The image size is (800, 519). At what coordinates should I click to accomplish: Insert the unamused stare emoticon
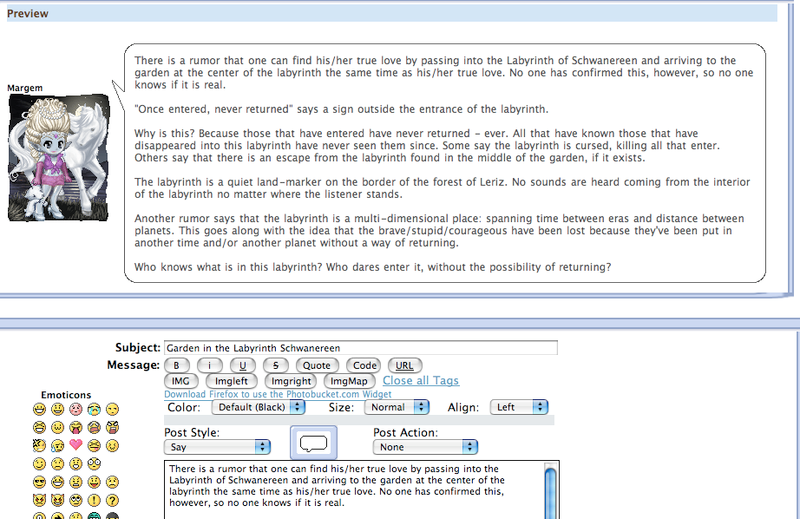tap(112, 409)
